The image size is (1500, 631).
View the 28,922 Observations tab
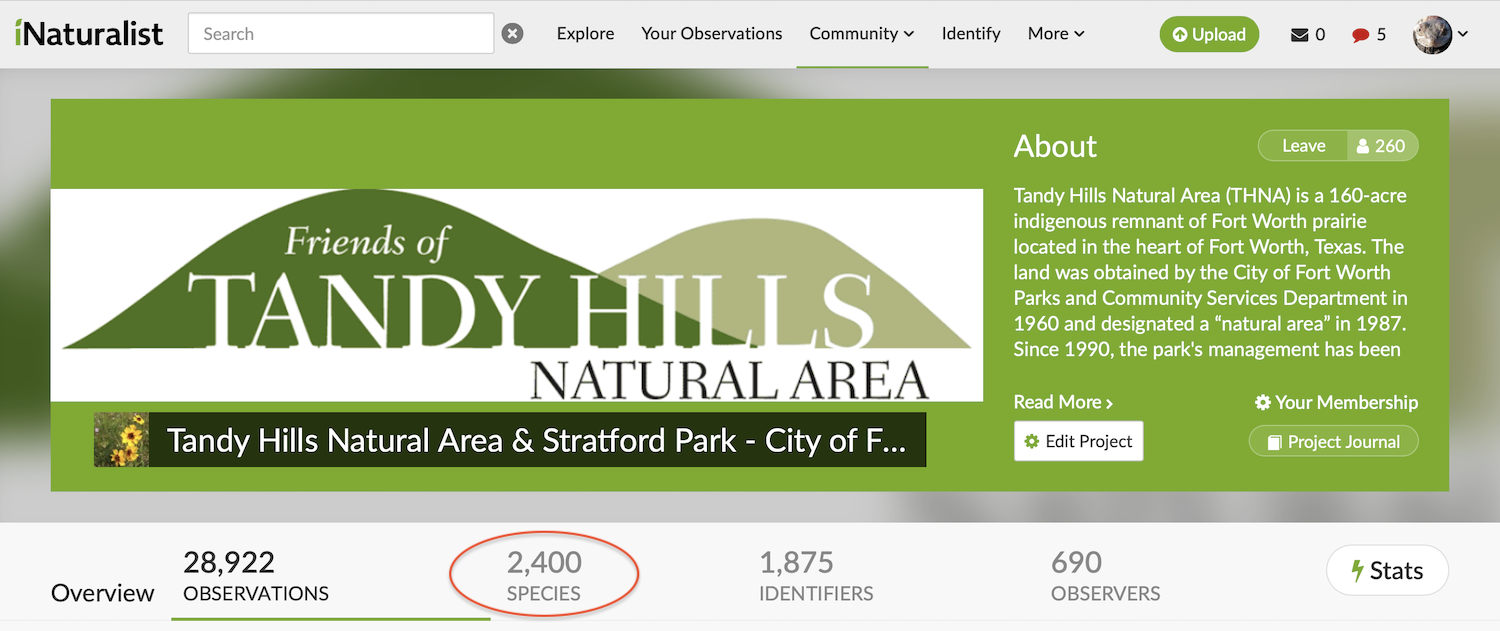pos(256,576)
